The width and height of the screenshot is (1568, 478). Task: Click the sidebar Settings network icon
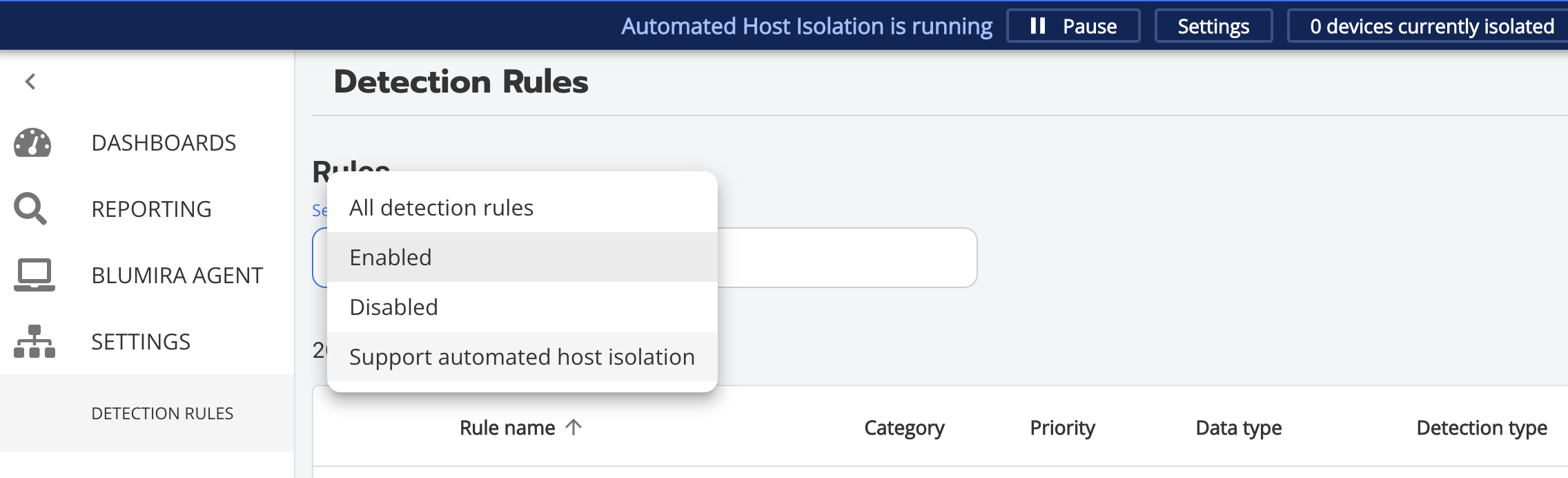tap(34, 341)
